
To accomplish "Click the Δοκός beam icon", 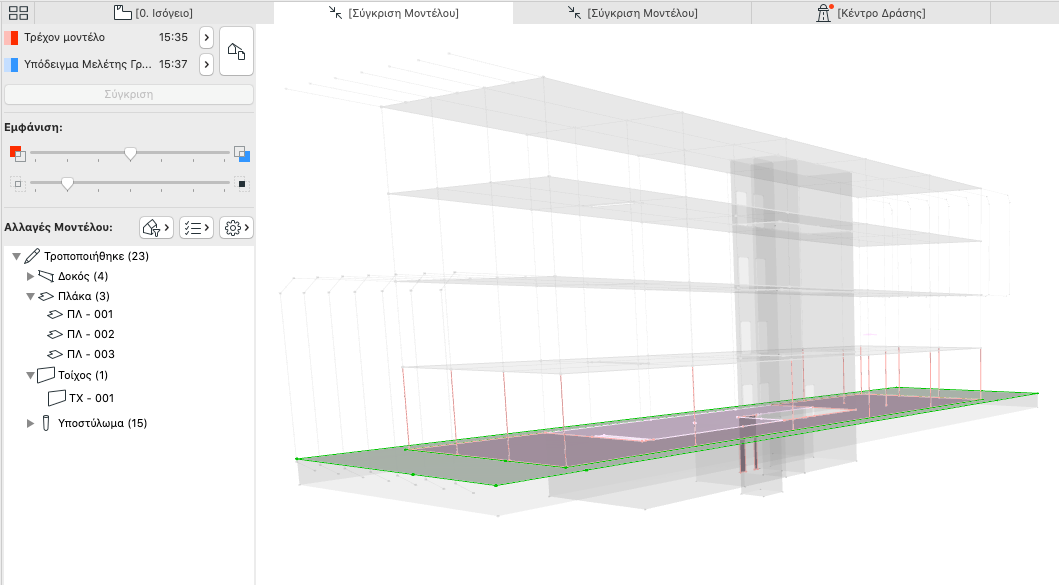I will coord(46,276).
